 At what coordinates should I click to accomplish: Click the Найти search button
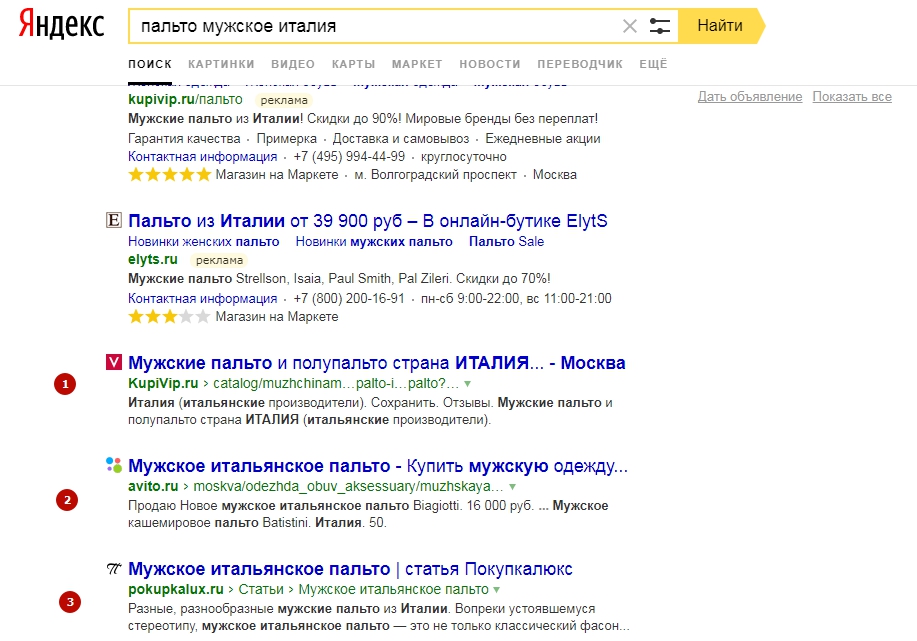[720, 26]
